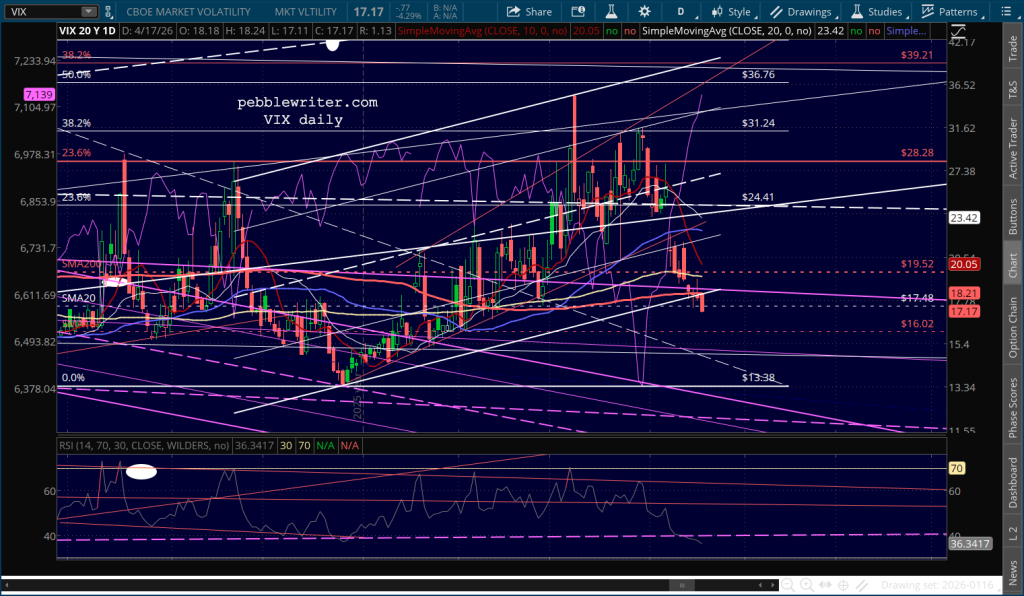Click the red 17.17 last price bubble
The image size is (1024, 596).
pos(964,311)
